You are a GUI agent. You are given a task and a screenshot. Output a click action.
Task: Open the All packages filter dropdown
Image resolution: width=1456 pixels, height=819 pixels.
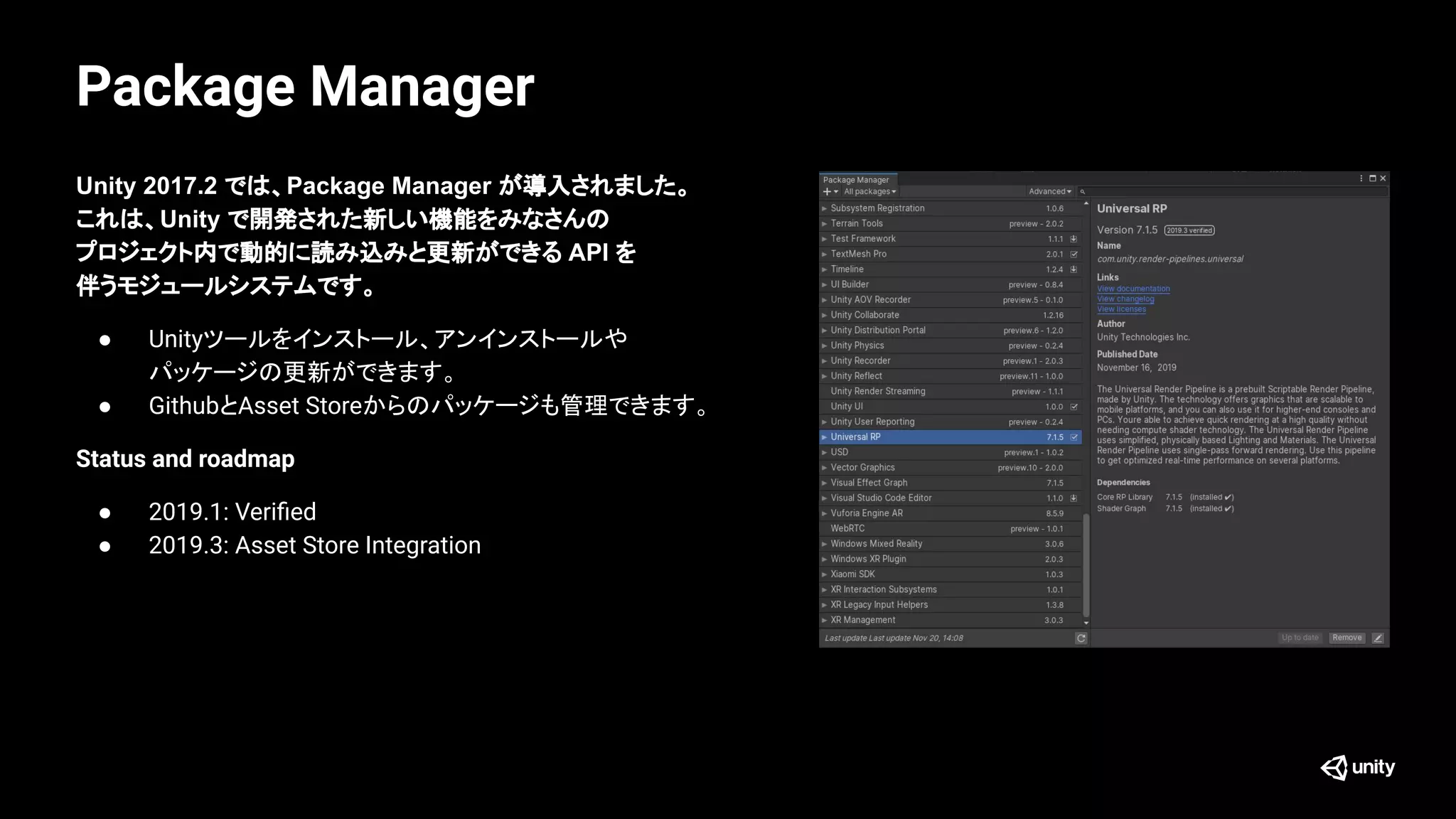coord(869,192)
